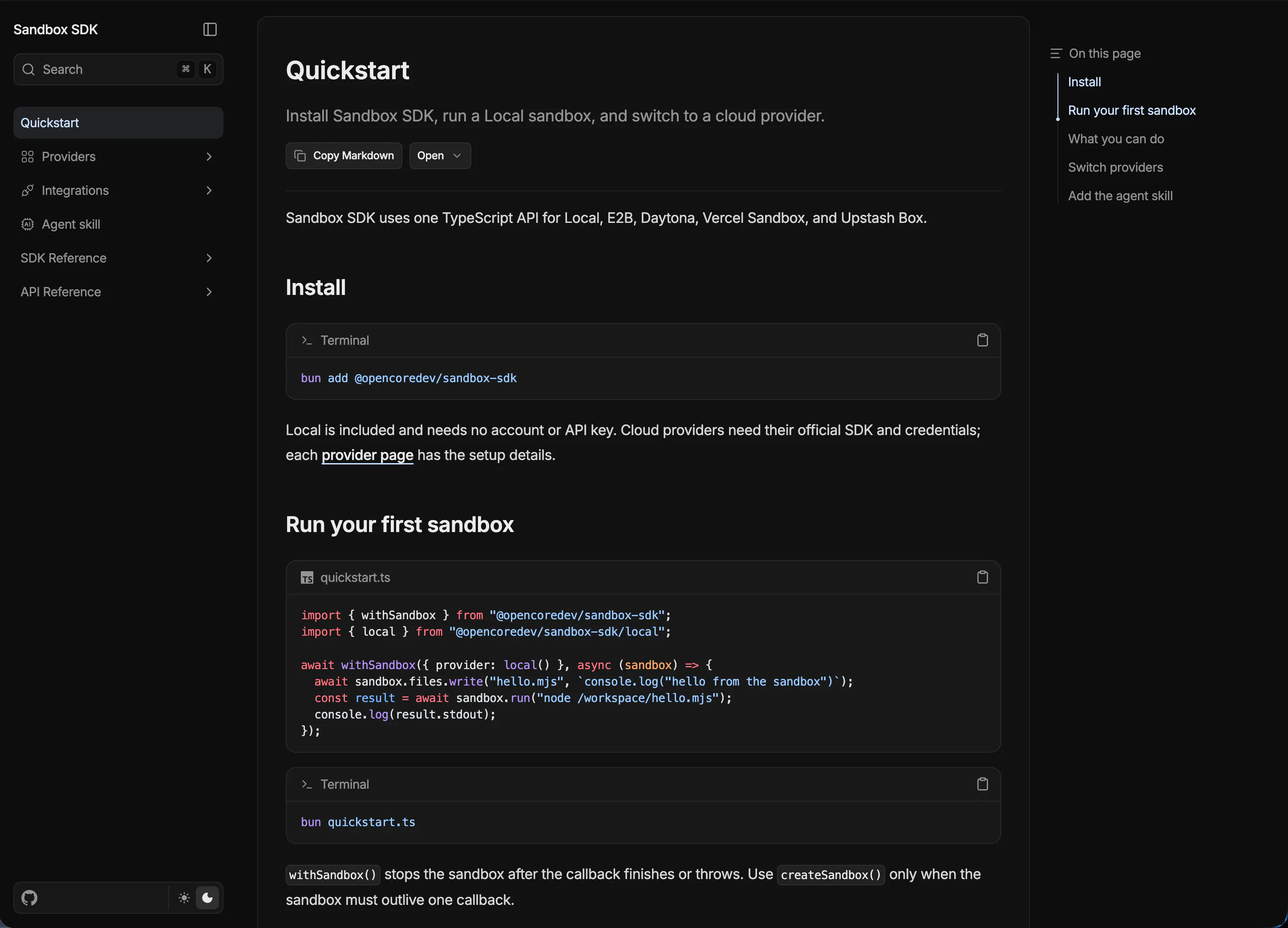Viewport: 1288px width, 928px height.
Task: Click the Integrations plug icon
Action: 27,191
